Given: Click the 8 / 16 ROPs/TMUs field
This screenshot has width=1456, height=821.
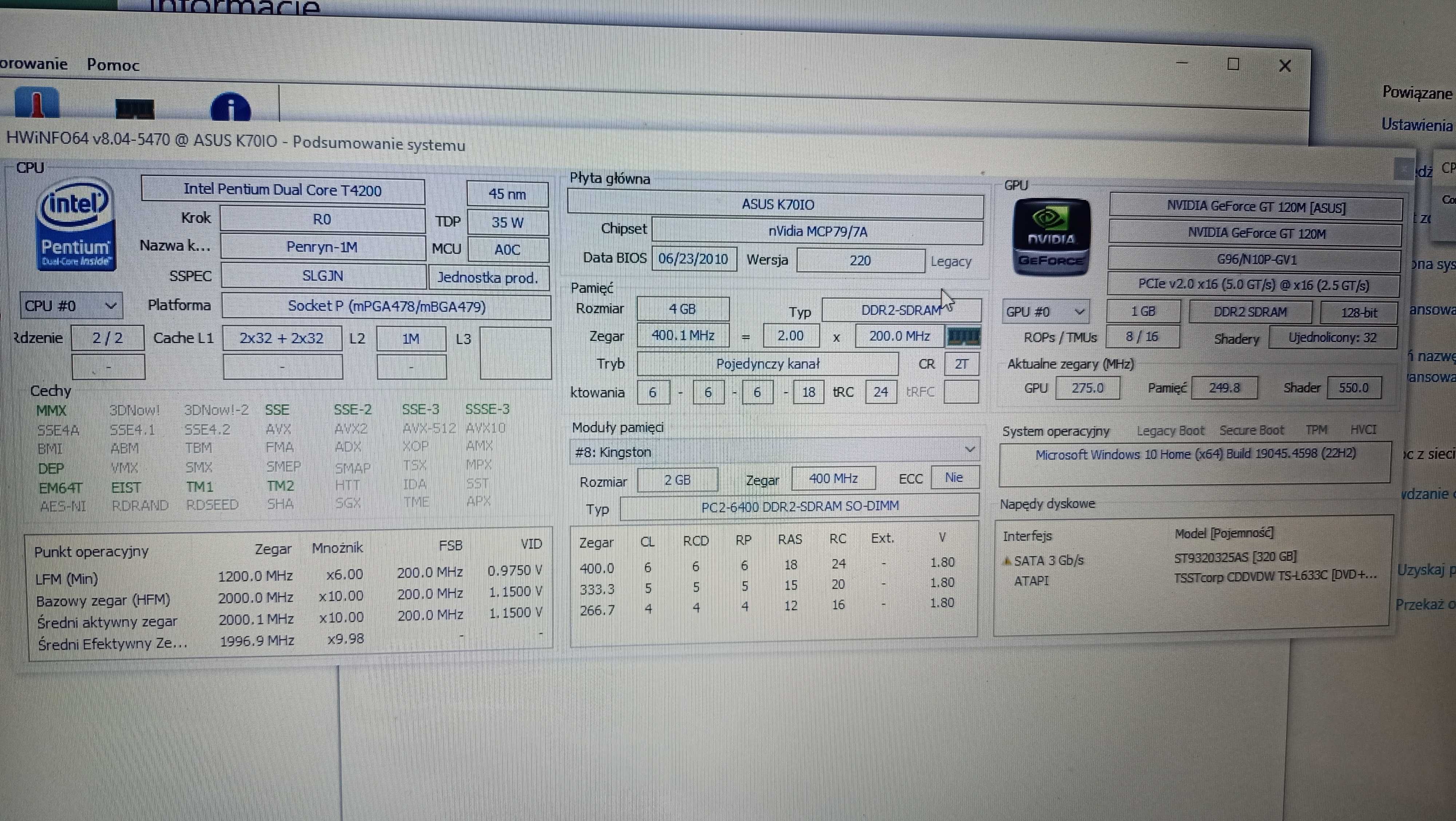Looking at the screenshot, I should (x=1142, y=337).
